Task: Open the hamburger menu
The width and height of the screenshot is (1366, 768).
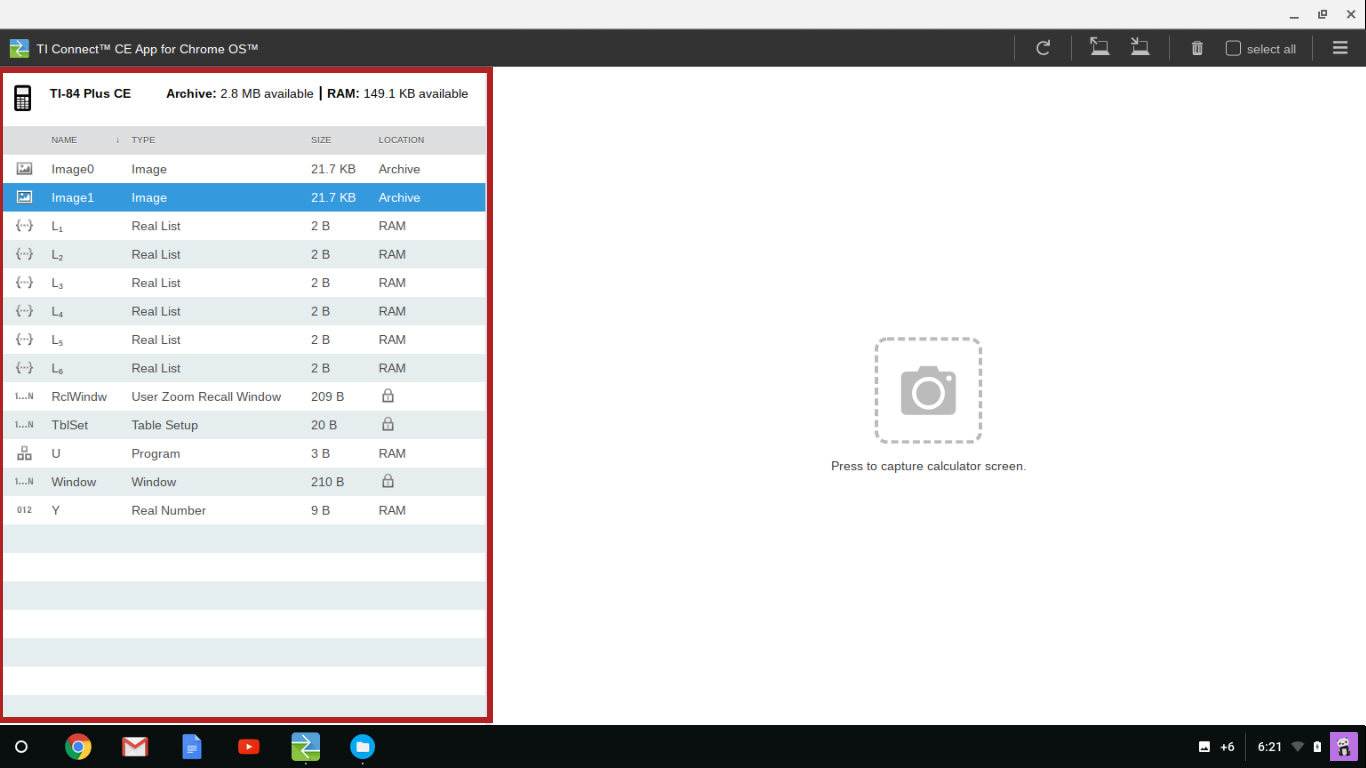Action: pyautogui.click(x=1340, y=48)
